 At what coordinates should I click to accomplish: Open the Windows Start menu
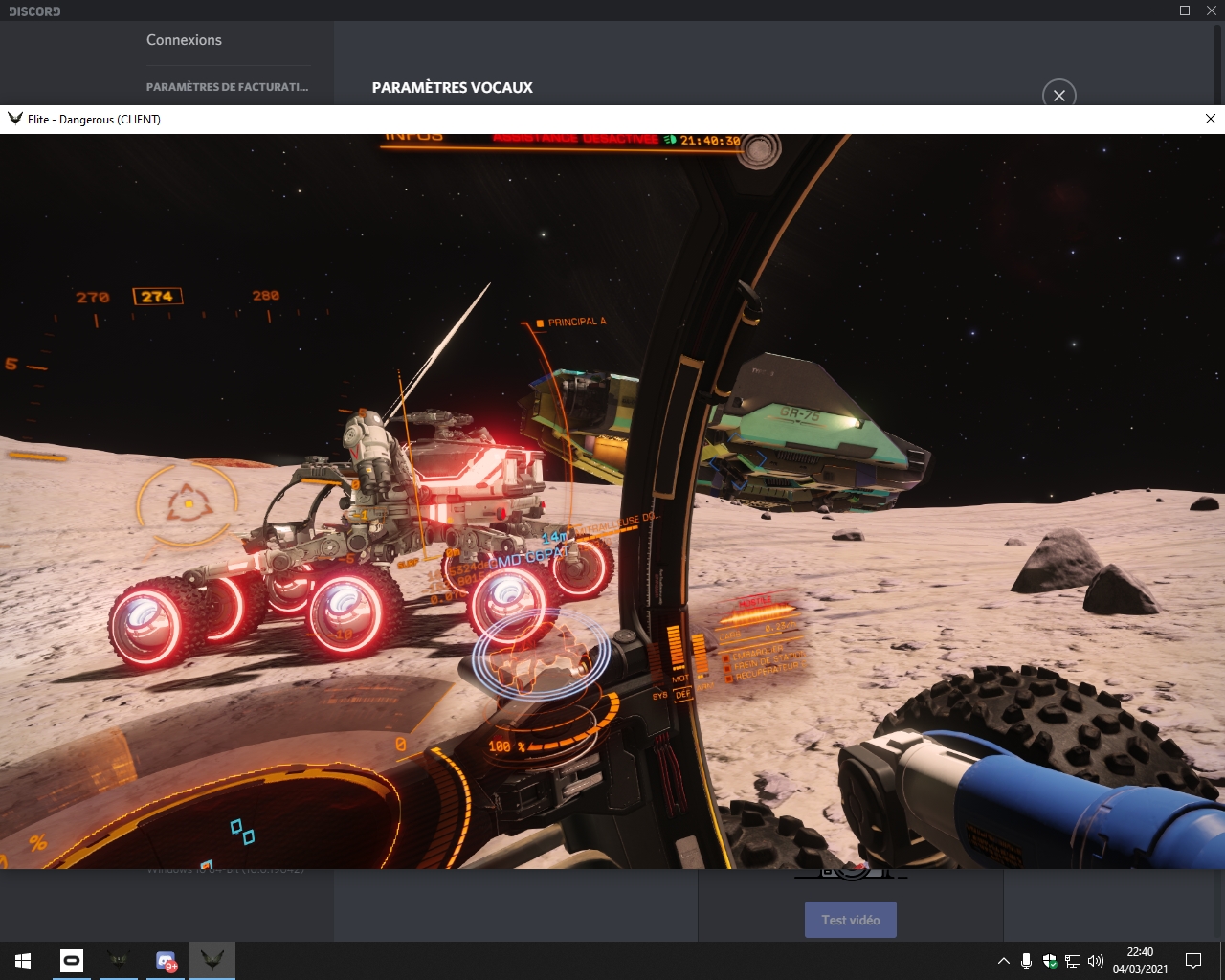(x=23, y=960)
